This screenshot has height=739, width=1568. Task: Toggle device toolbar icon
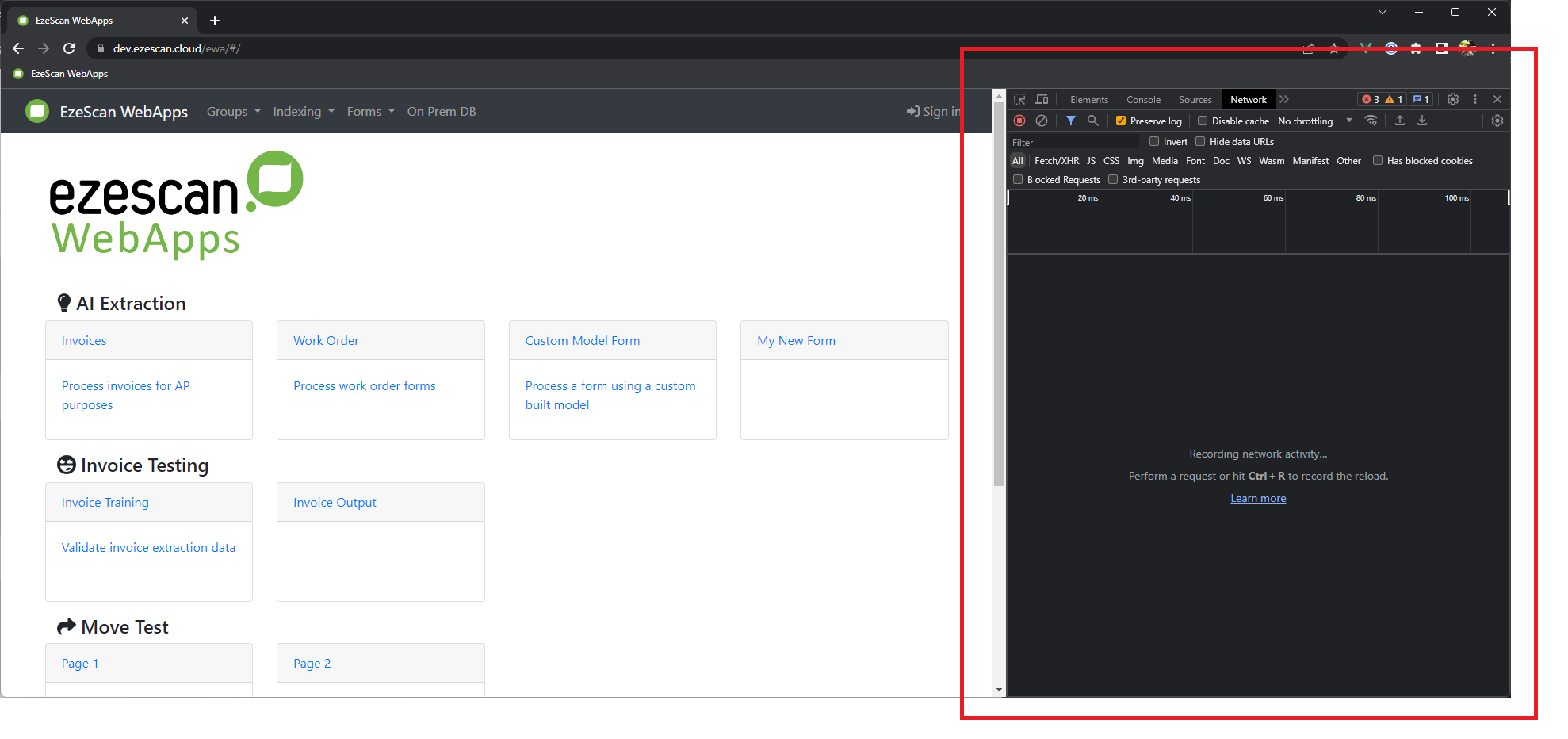click(x=1042, y=99)
